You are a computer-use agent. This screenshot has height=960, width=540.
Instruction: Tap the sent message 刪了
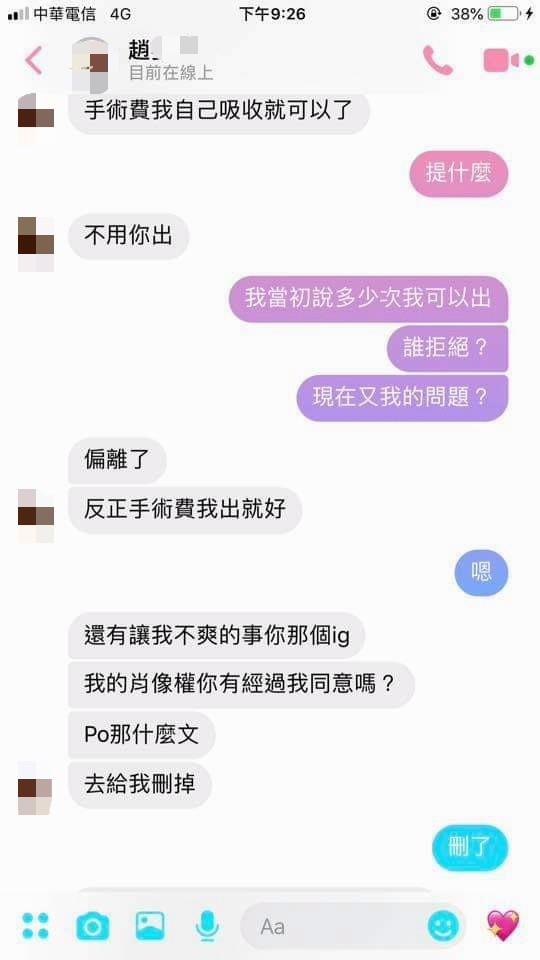tap(470, 847)
